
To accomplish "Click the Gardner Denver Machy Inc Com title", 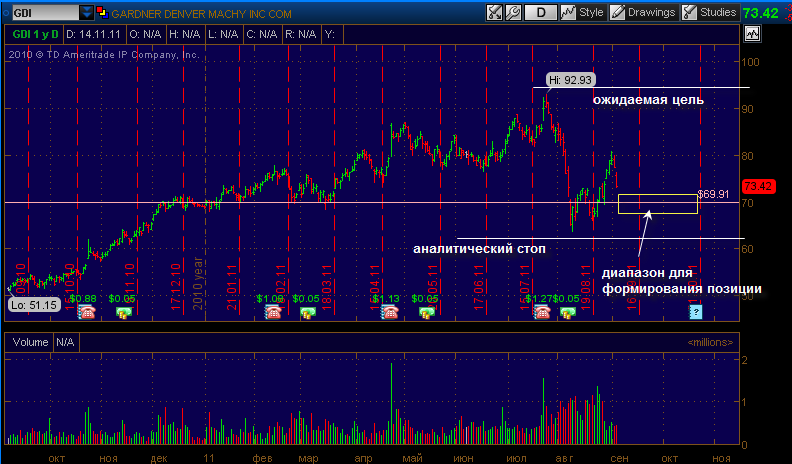I will [x=201, y=14].
